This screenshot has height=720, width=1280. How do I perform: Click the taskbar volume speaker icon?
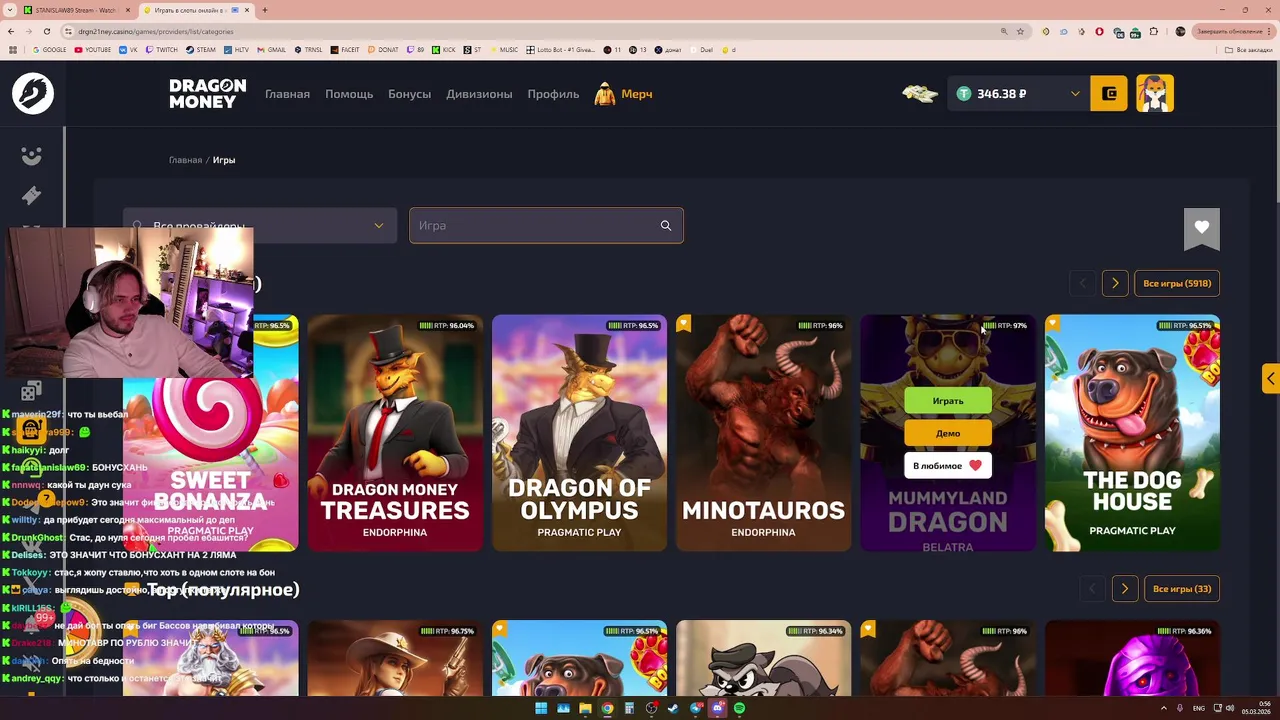[x=1228, y=708]
